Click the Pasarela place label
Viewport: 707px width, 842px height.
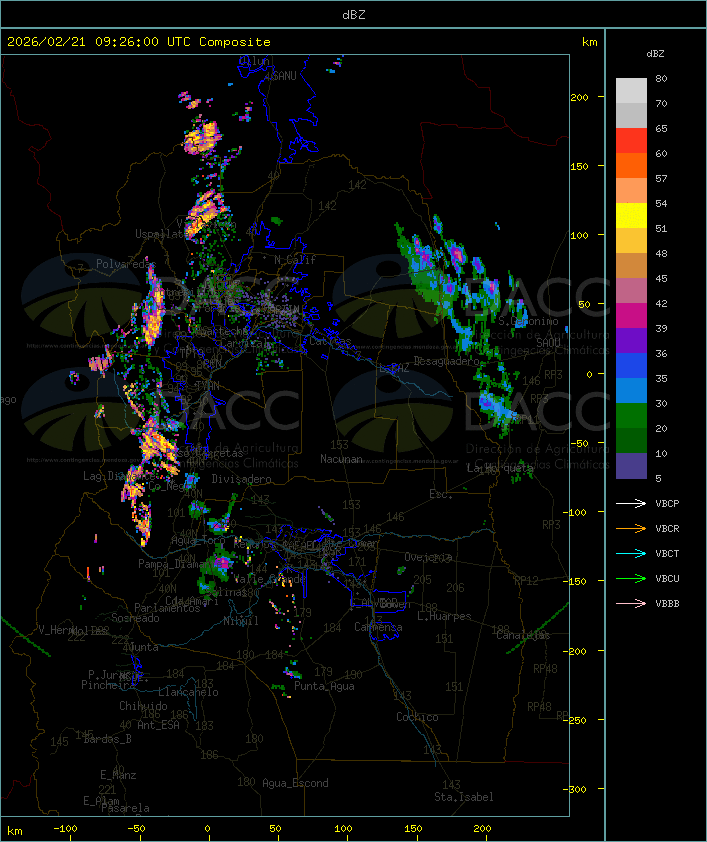coord(126,808)
